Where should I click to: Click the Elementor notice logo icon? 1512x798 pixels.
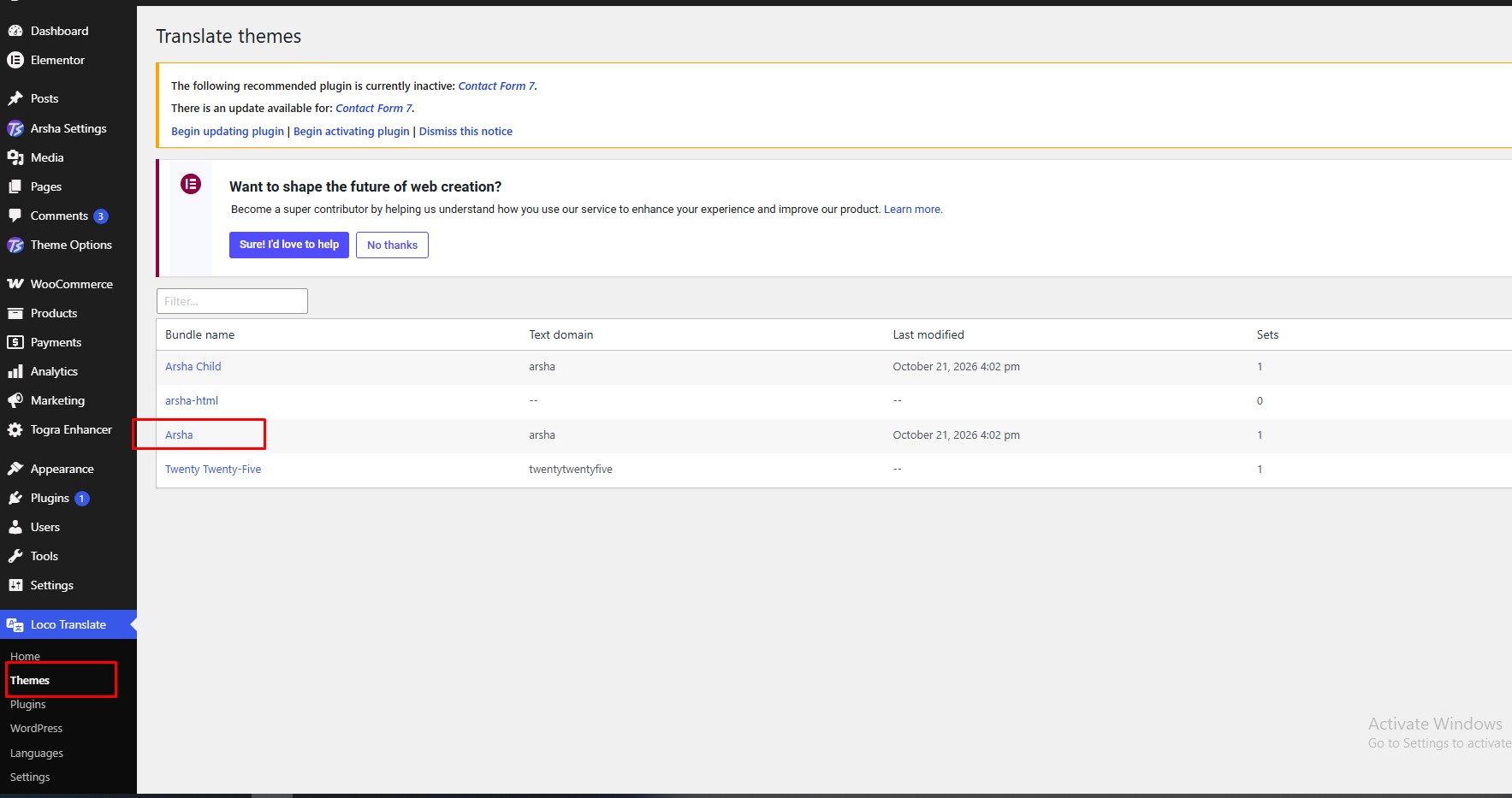[191, 184]
